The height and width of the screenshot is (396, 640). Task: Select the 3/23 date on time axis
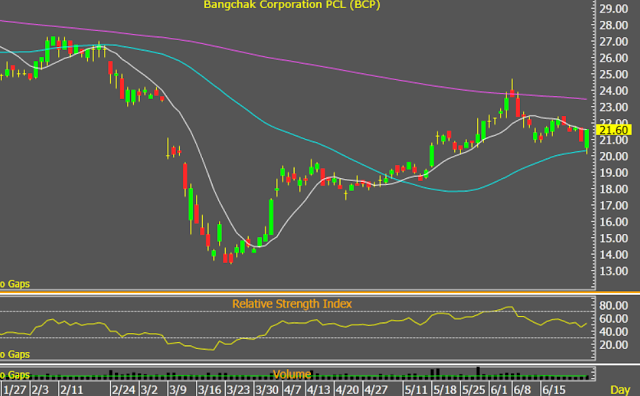coord(238,390)
